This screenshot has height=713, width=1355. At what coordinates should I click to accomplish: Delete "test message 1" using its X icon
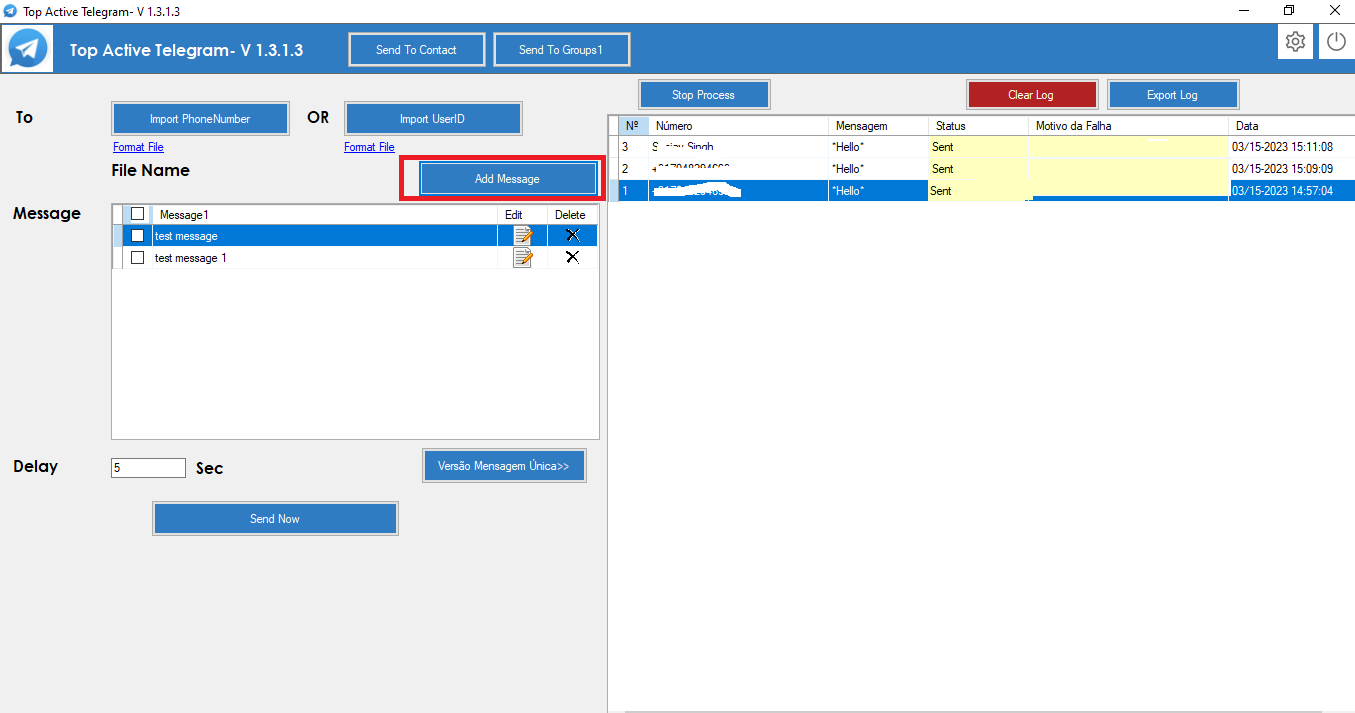572,257
